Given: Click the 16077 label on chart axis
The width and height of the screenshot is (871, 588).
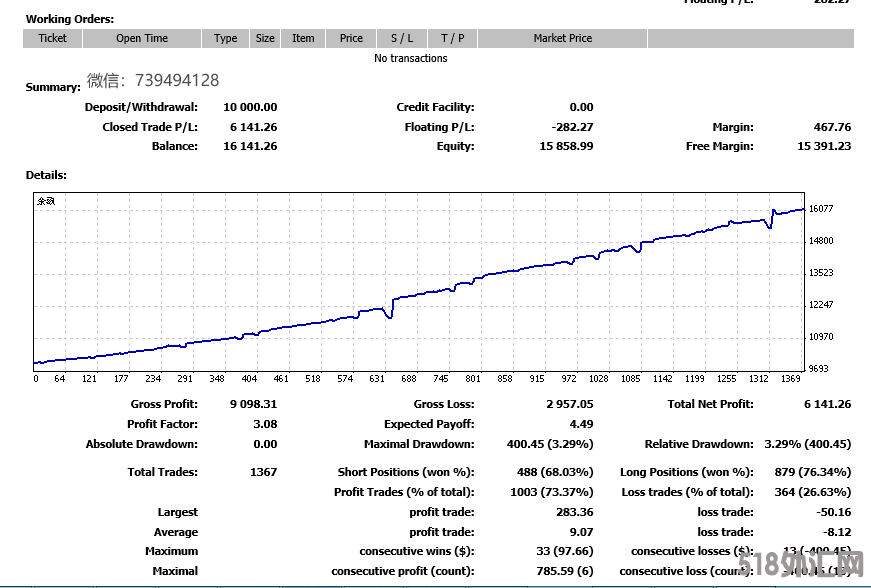Looking at the screenshot, I should [x=820, y=209].
